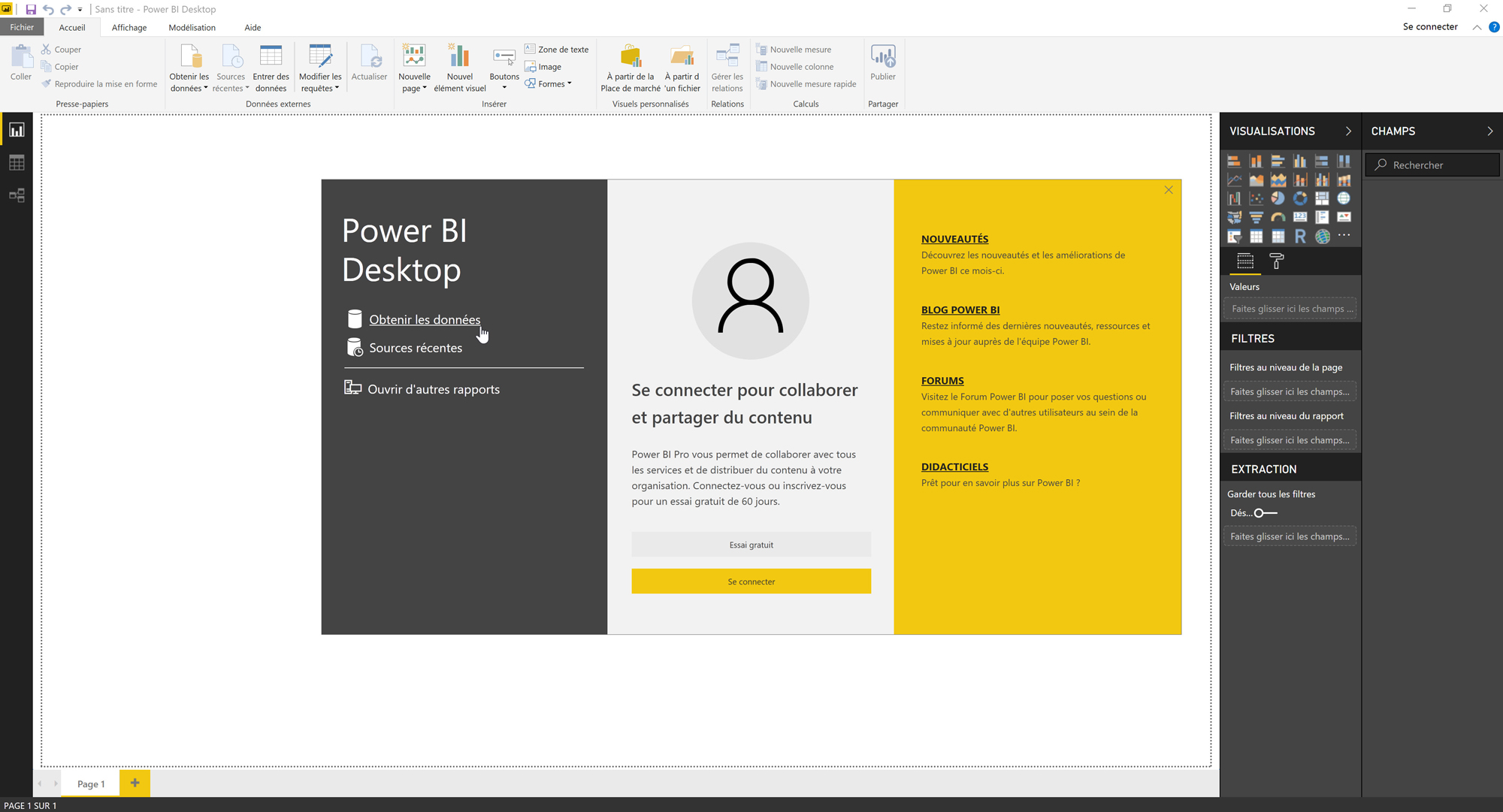1503x812 pixels.
Task: Toggle the Garder tous les filtres switch
Action: pyautogui.click(x=1266, y=513)
